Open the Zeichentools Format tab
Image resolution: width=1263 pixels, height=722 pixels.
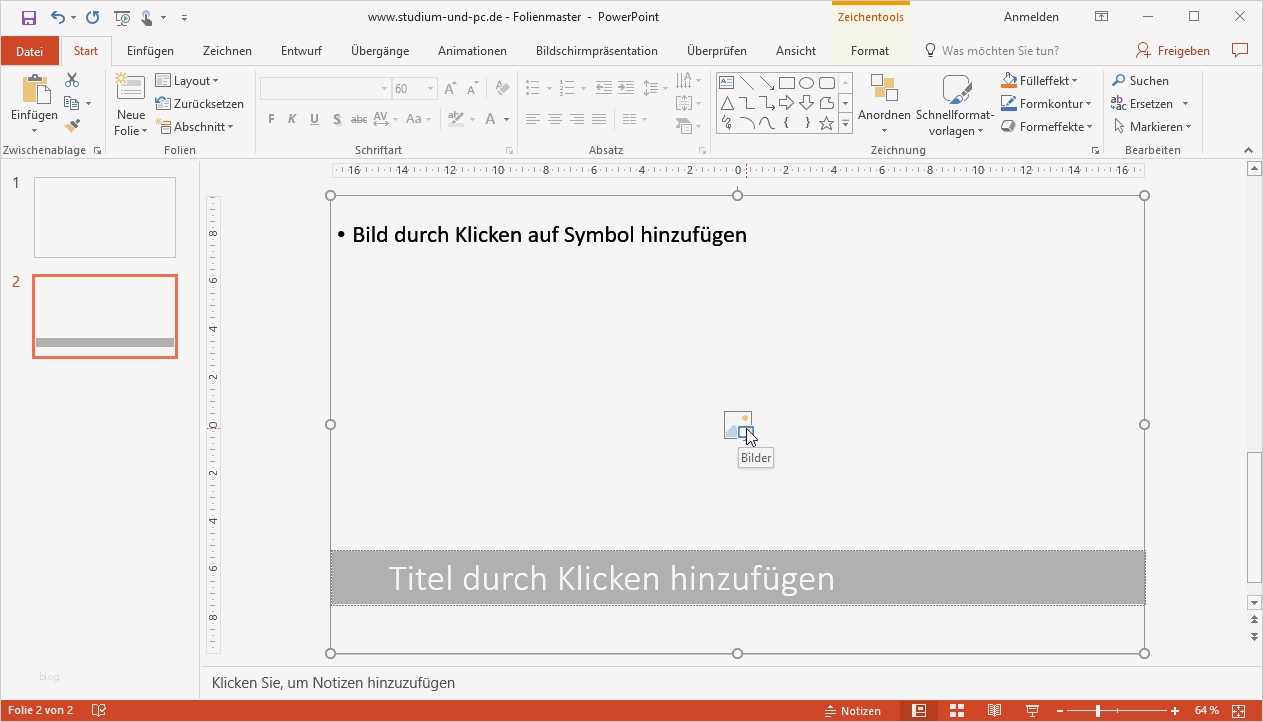(869, 50)
